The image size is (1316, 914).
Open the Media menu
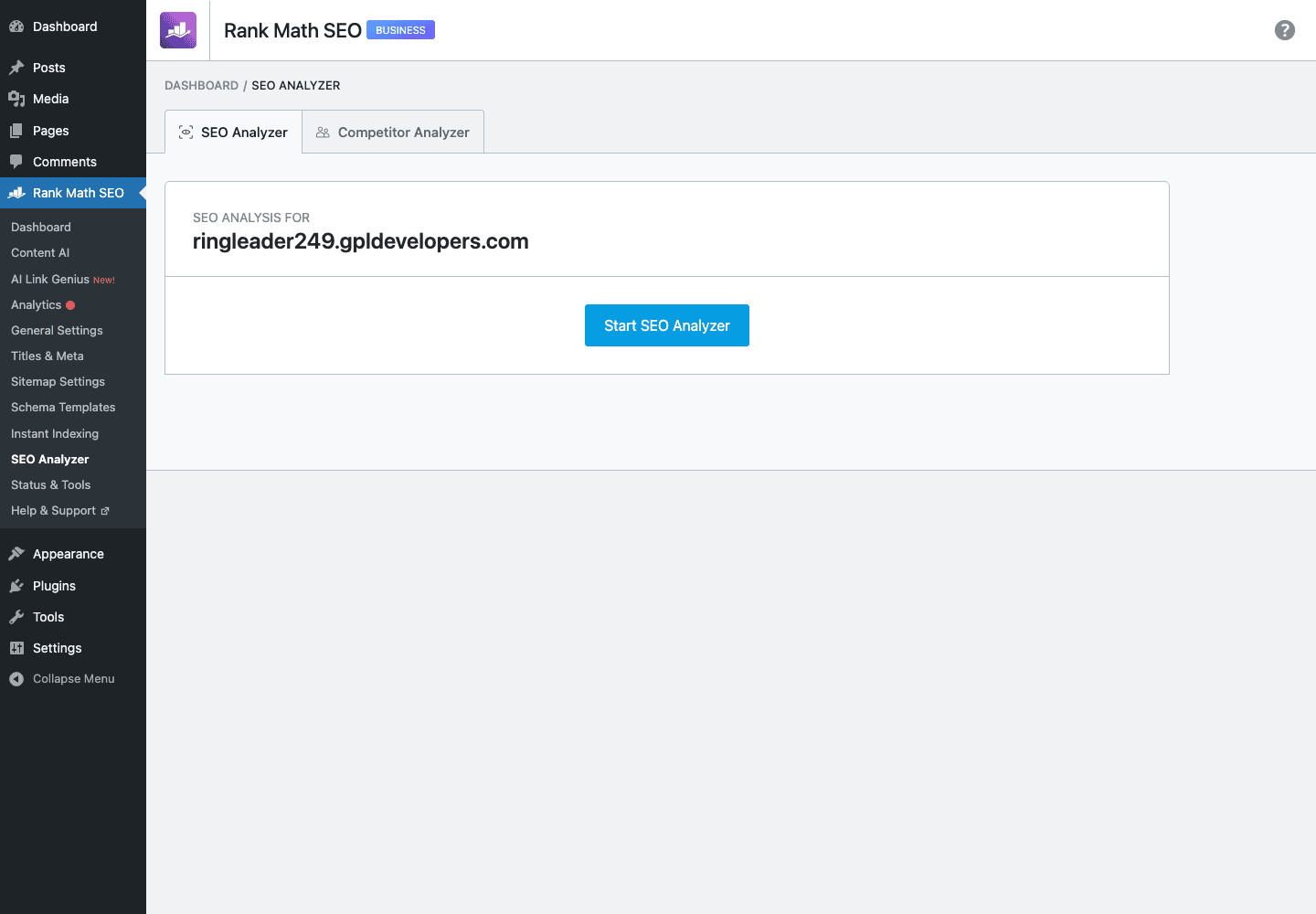pos(73,99)
